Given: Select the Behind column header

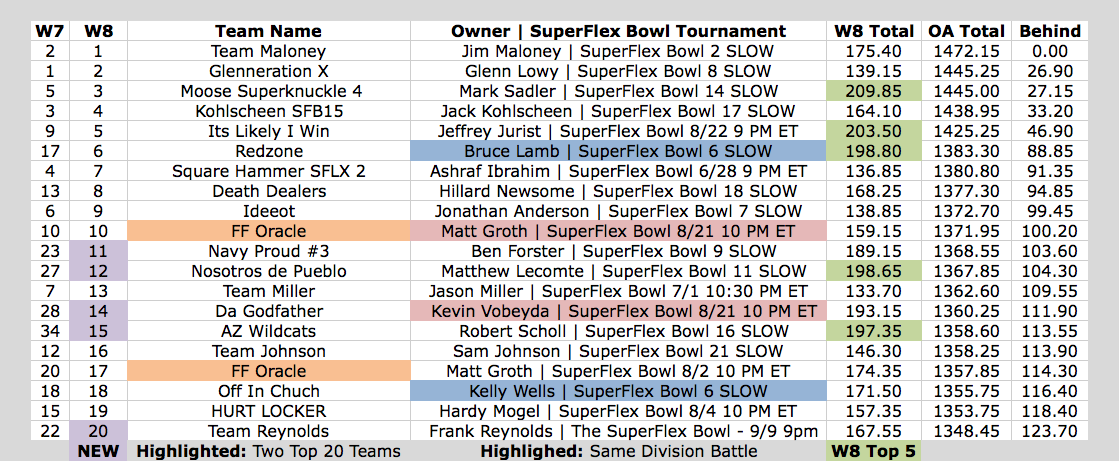Looking at the screenshot, I should (x=1049, y=31).
